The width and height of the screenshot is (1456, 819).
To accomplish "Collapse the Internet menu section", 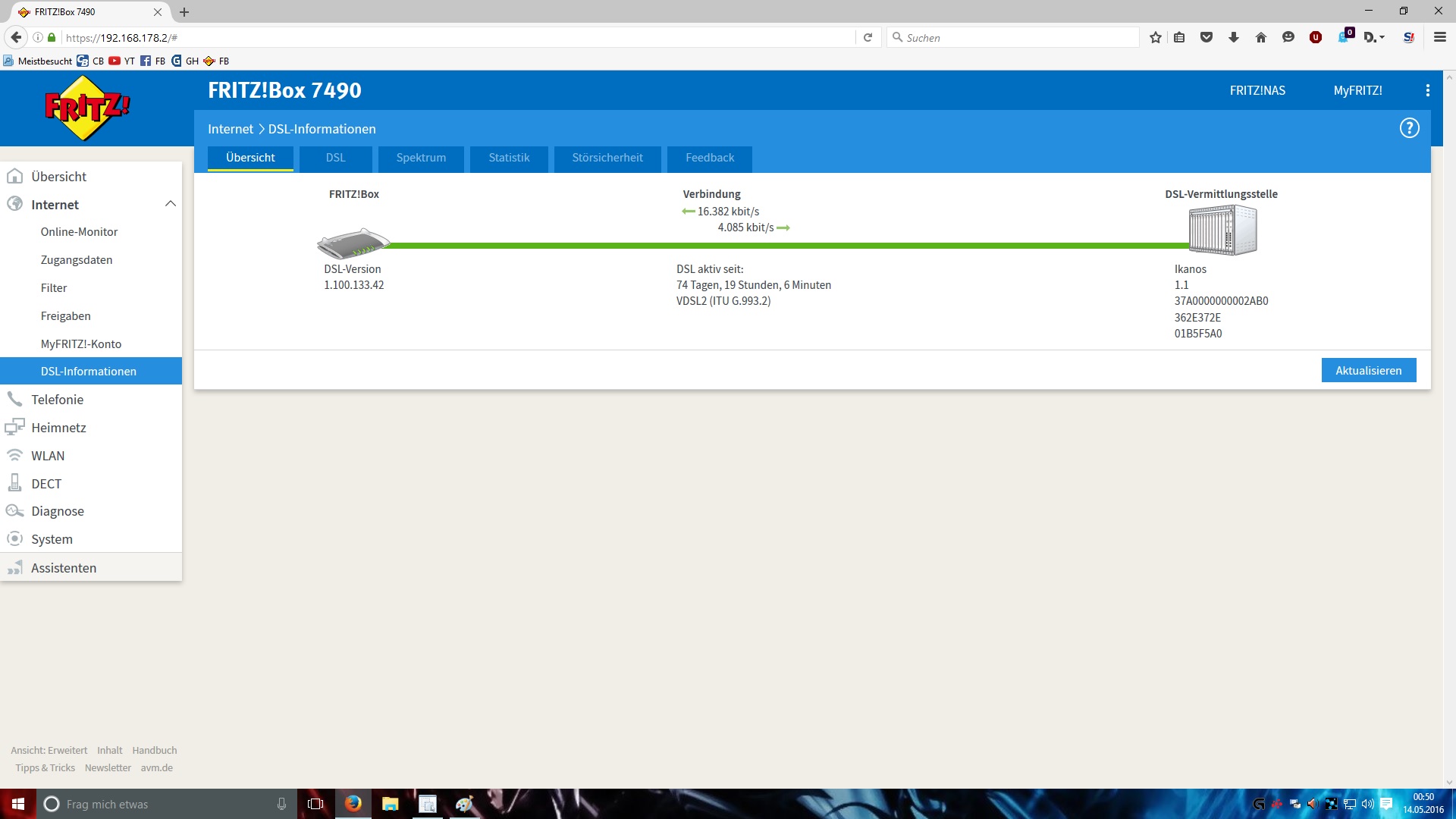I will pos(170,204).
